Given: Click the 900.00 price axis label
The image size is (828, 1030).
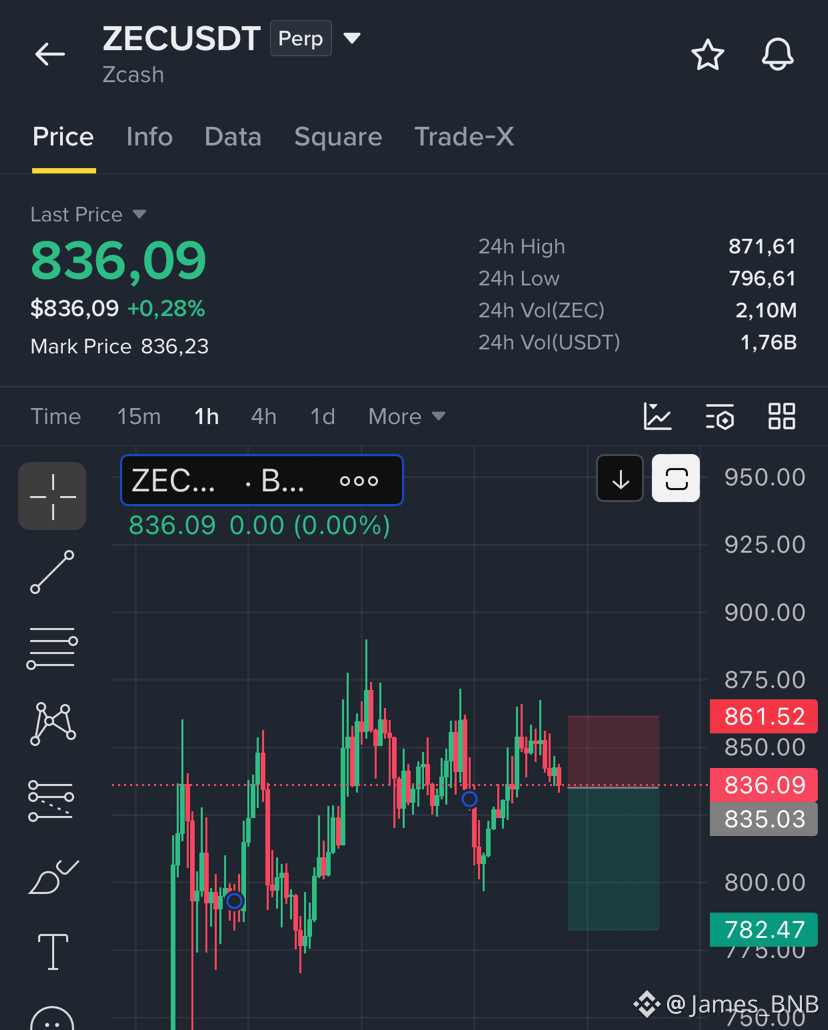Looking at the screenshot, I should [x=764, y=612].
